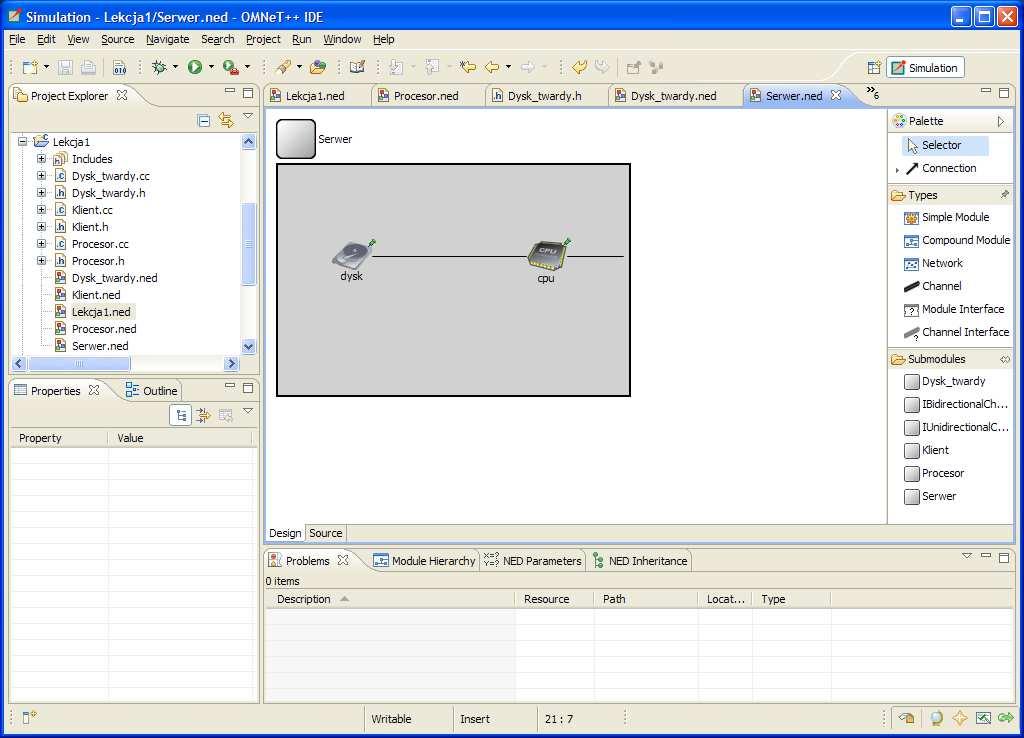Open Problems view menu chevron
The width and height of the screenshot is (1024, 738).
click(967, 556)
